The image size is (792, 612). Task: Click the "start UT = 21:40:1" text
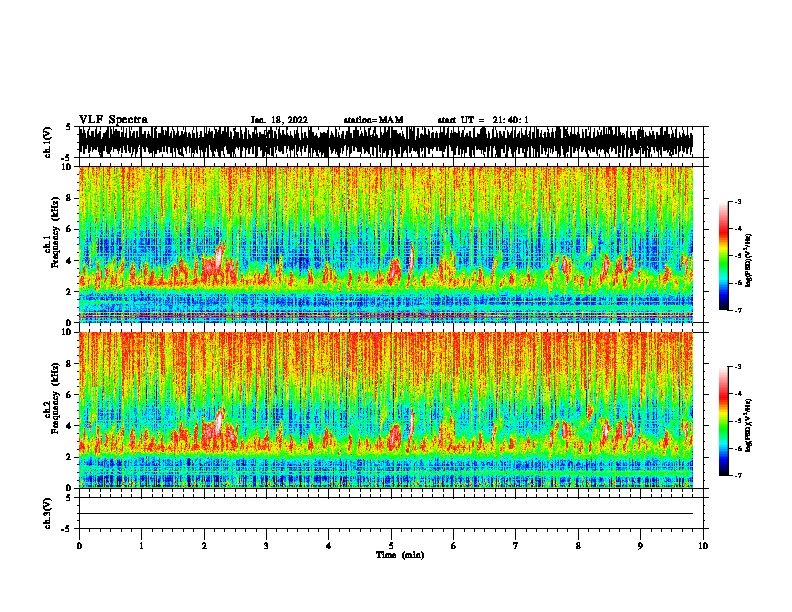point(483,120)
